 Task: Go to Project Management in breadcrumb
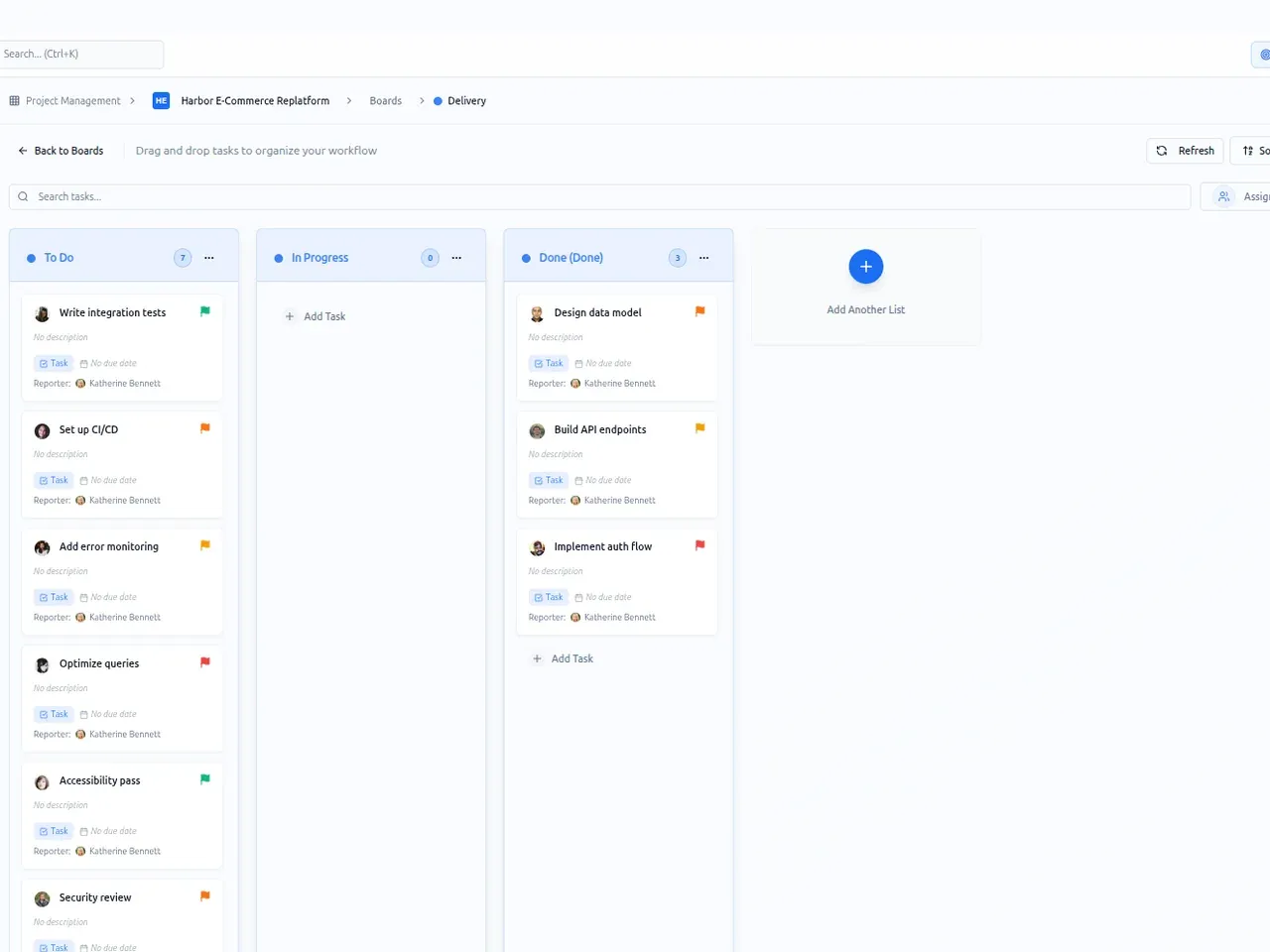point(64,100)
